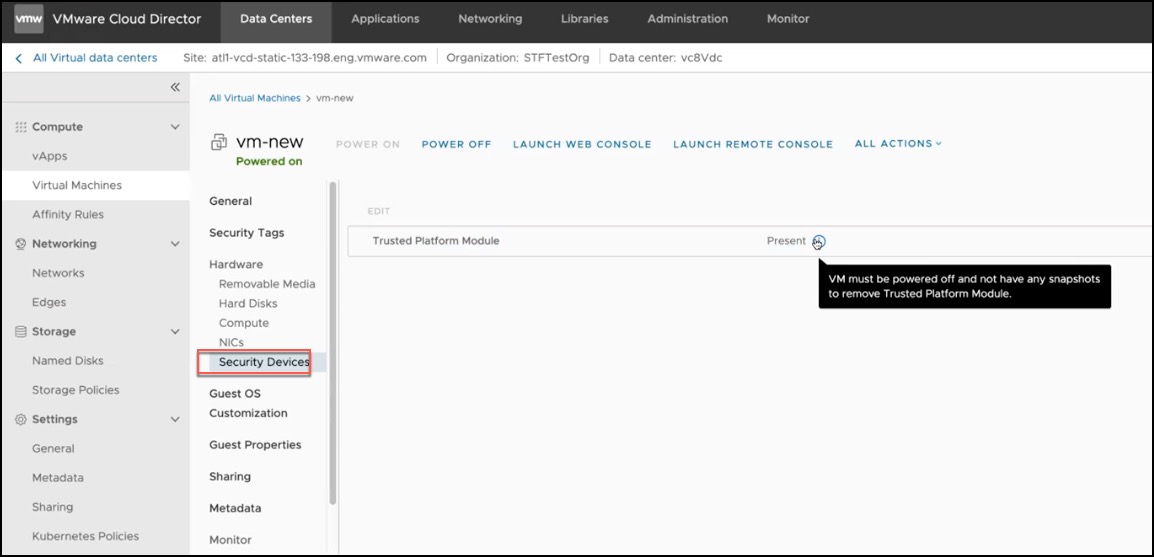The width and height of the screenshot is (1154, 557).
Task: Open the Libraries tab
Action: click(x=584, y=19)
